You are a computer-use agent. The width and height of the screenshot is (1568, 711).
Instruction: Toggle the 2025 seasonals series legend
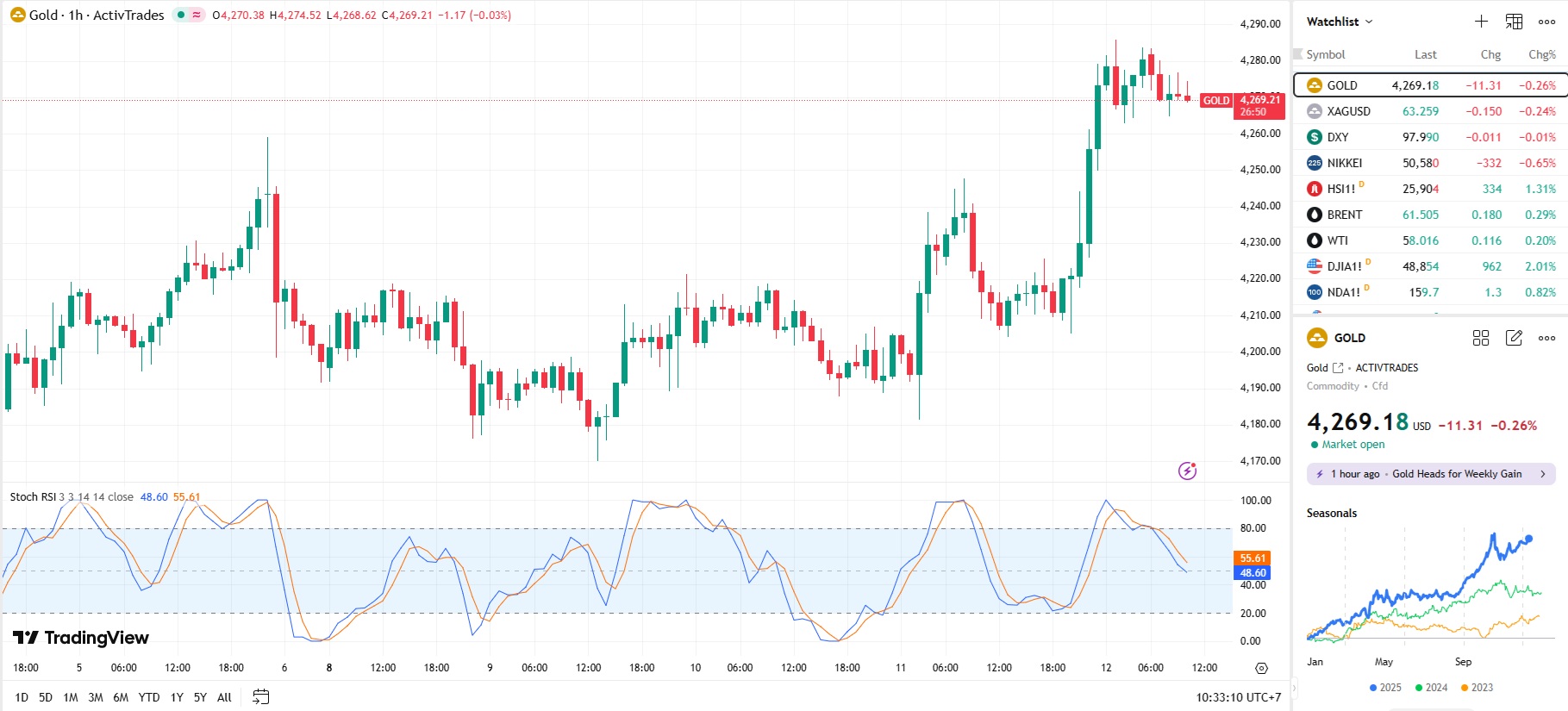[1385, 688]
